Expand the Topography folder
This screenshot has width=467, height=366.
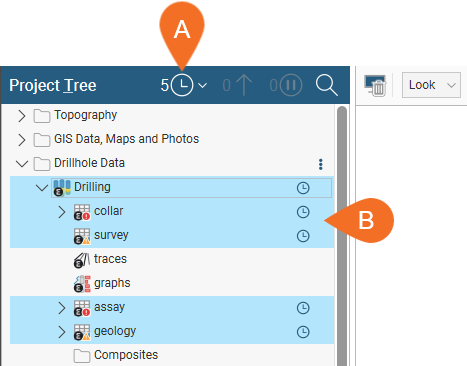(x=22, y=116)
